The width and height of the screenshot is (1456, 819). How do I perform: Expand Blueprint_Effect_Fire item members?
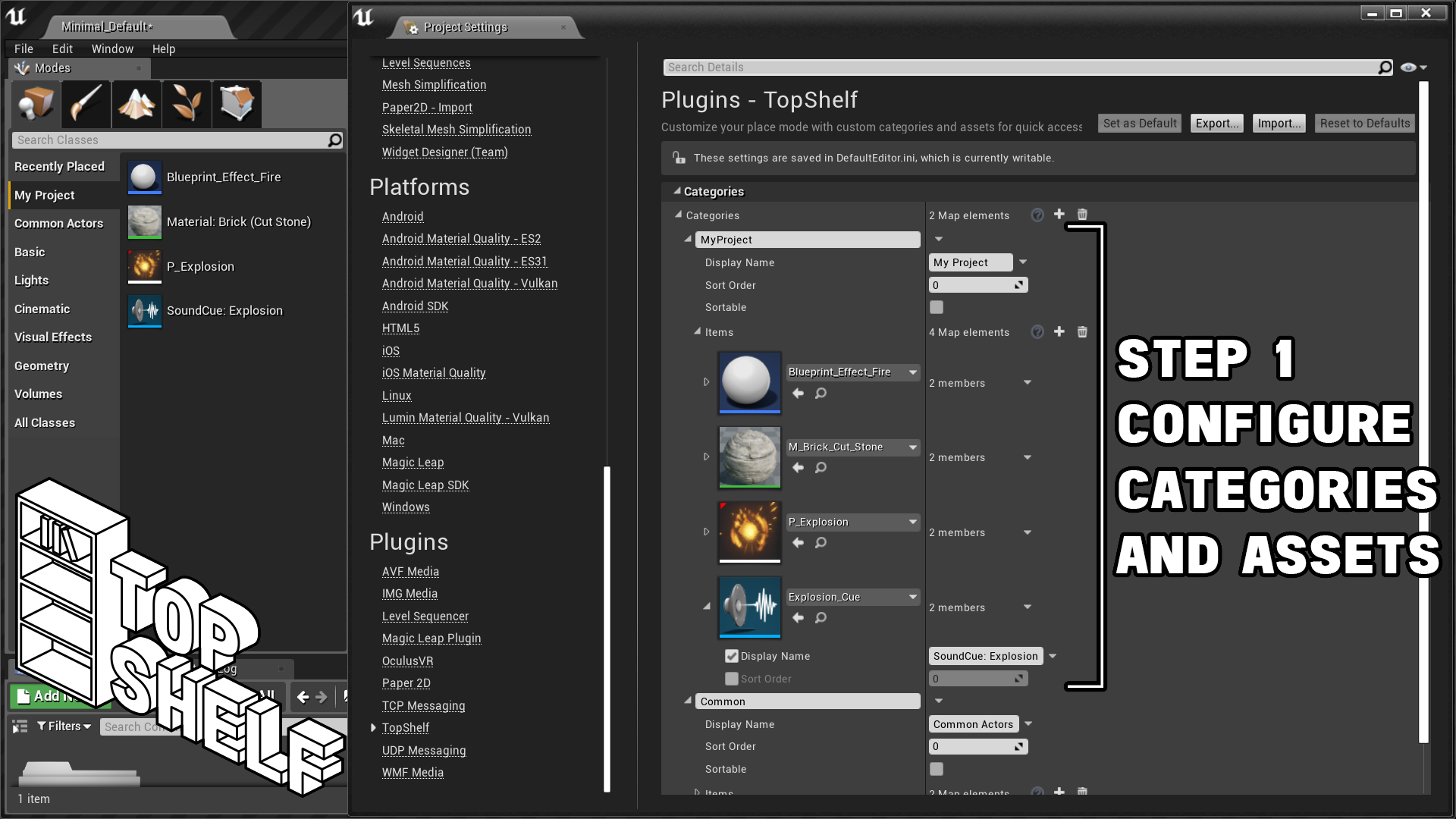click(x=706, y=381)
